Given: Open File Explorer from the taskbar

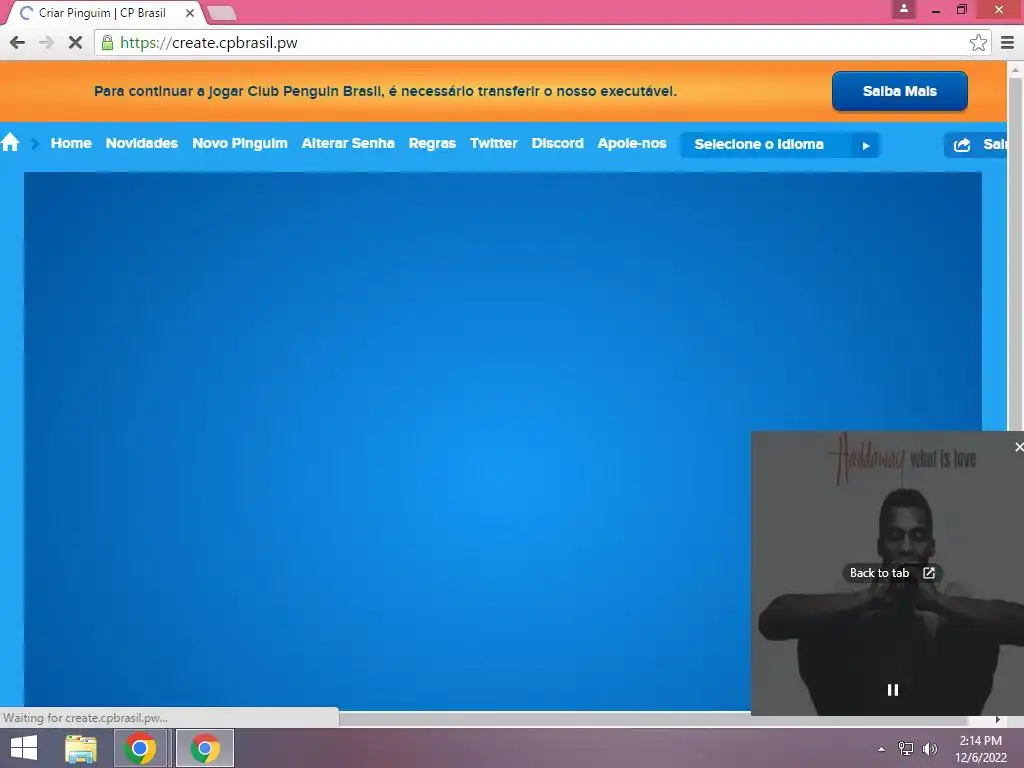Looking at the screenshot, I should tap(81, 748).
